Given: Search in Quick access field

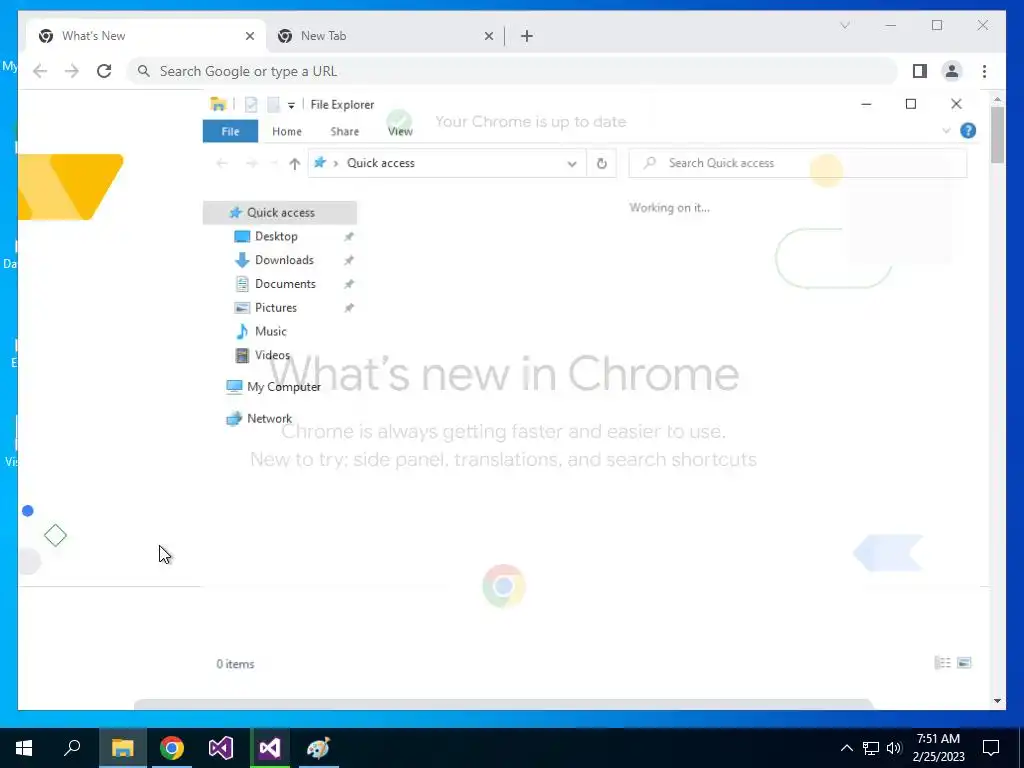Looking at the screenshot, I should click(x=797, y=163).
